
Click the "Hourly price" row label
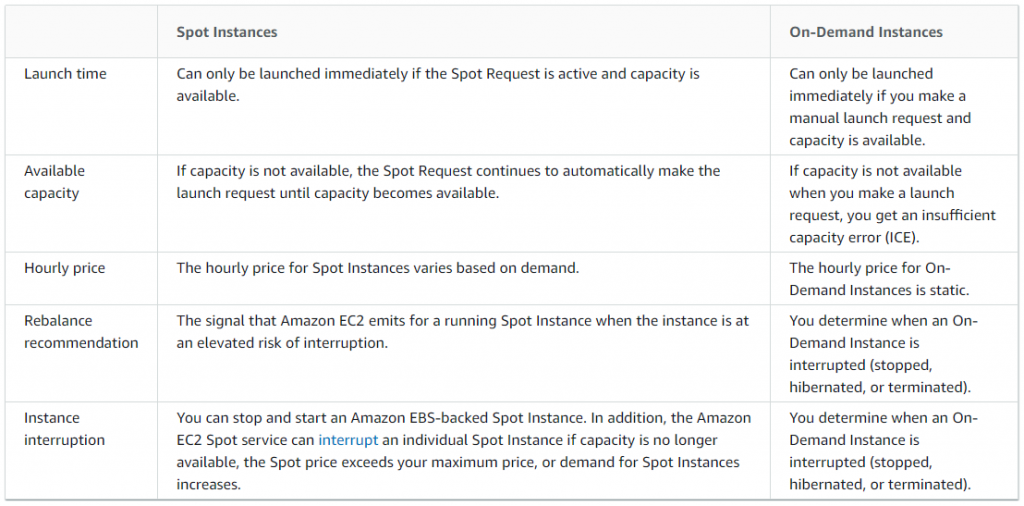[x=64, y=268]
